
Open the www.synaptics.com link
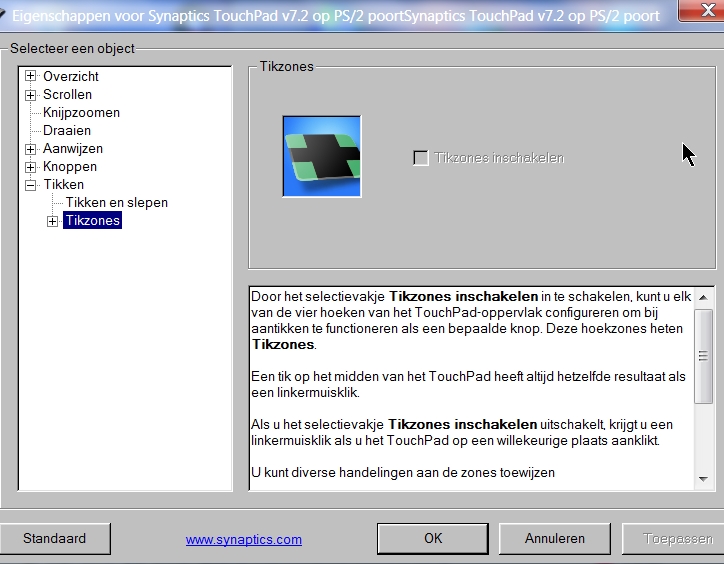click(244, 540)
